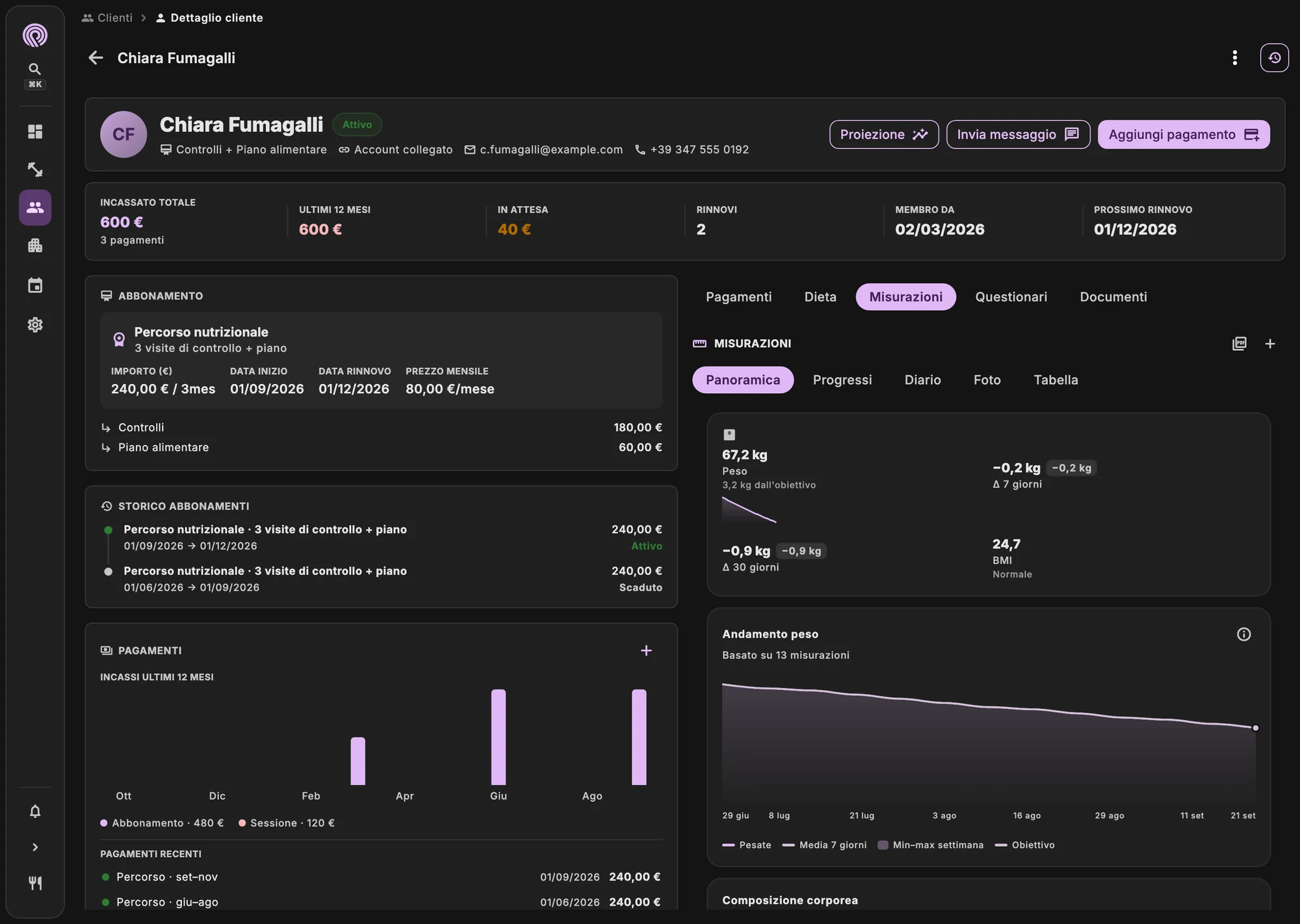Click the Aggiungi pagamento button

coord(1184,135)
